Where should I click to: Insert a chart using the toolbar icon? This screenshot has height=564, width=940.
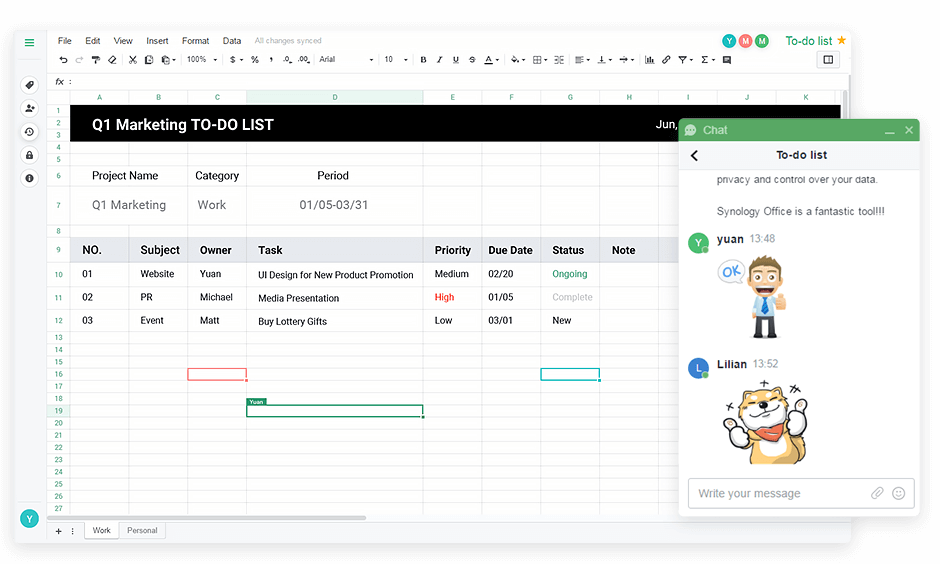pyautogui.click(x=649, y=60)
